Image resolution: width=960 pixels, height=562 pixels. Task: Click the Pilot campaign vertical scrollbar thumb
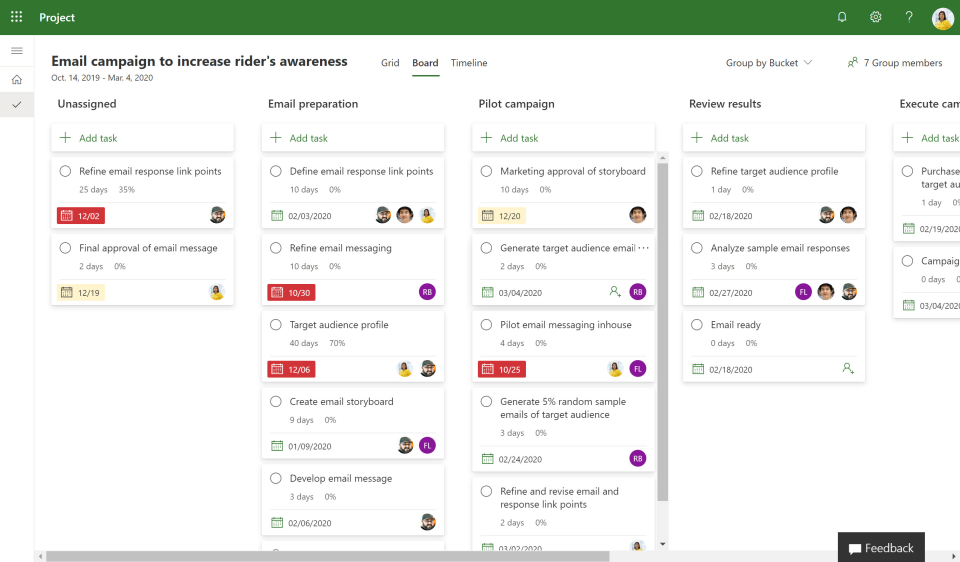pos(662,332)
